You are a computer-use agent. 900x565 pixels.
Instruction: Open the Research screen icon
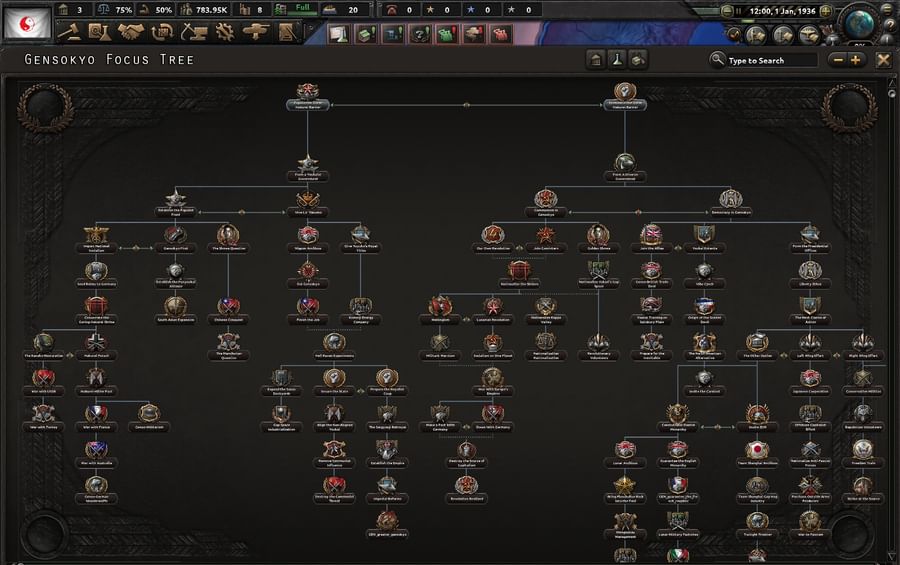point(99,33)
